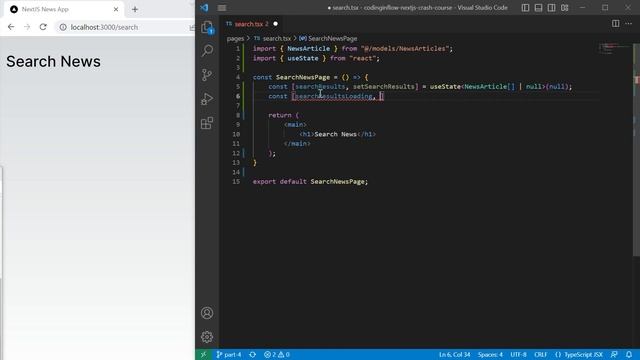Click the h1 Search News code line
The image size is (640, 360).
coord(338,134)
